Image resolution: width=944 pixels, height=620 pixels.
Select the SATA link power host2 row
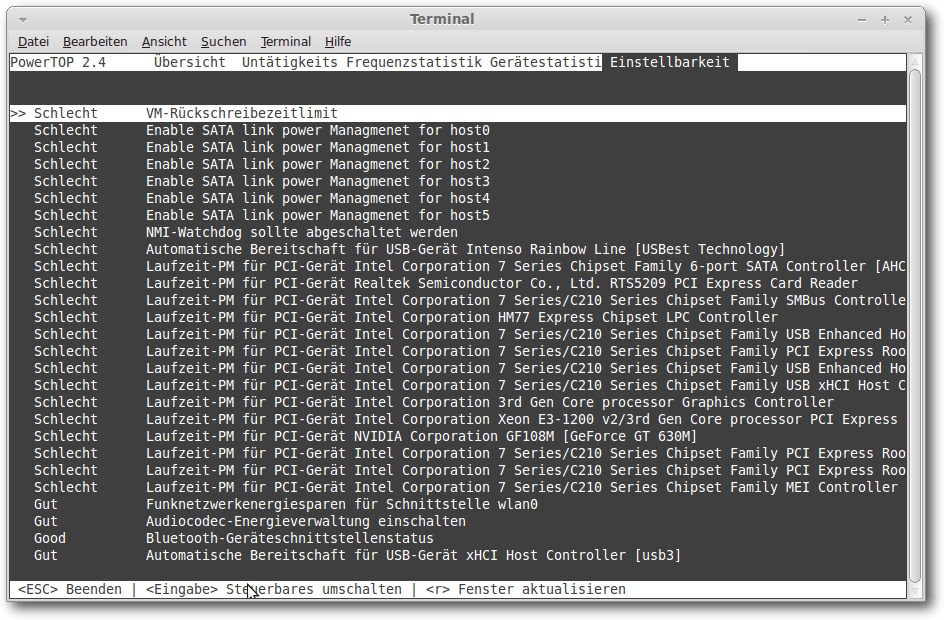coord(458,164)
